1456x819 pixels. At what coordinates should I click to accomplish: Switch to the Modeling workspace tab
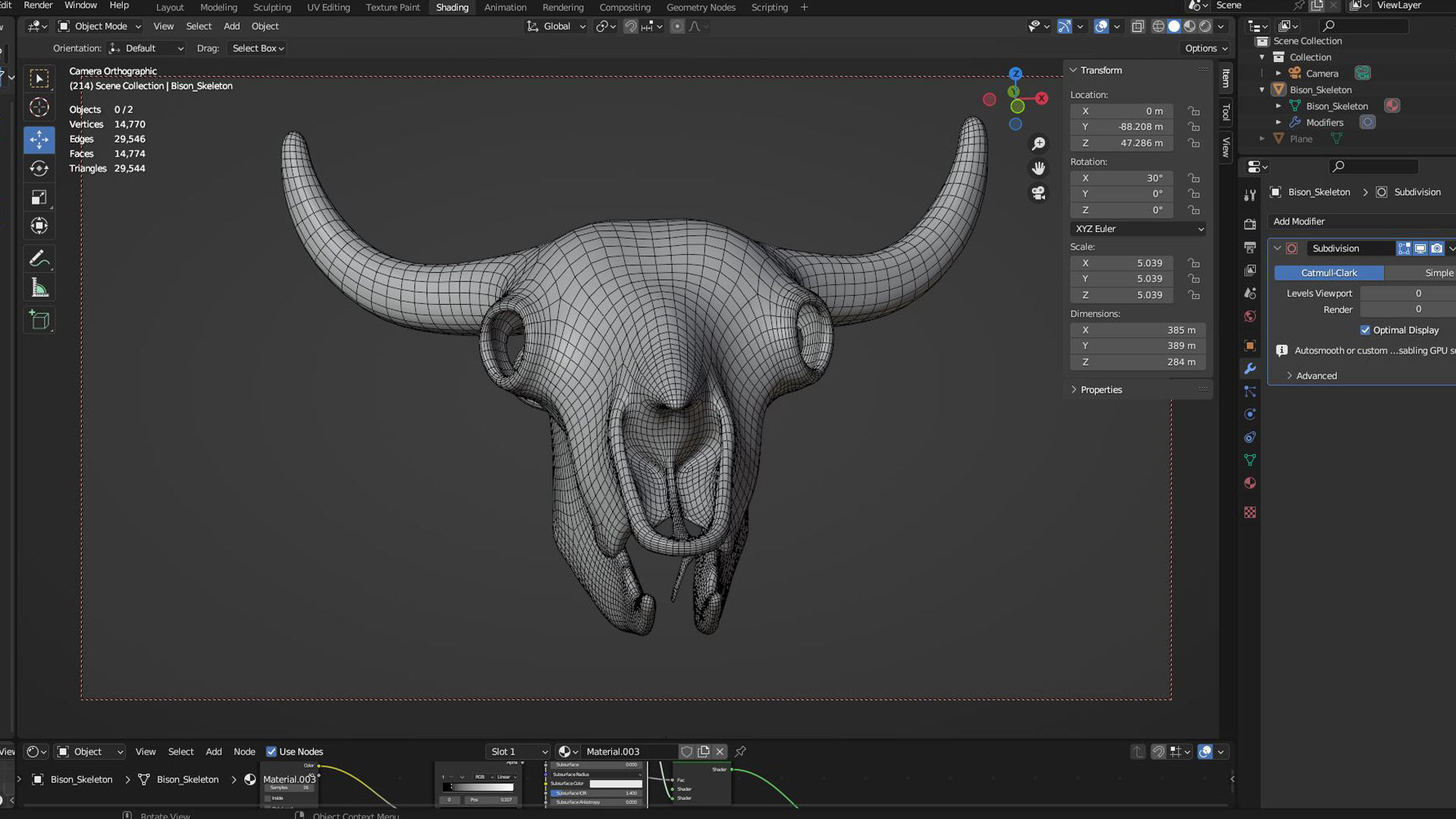pos(218,8)
